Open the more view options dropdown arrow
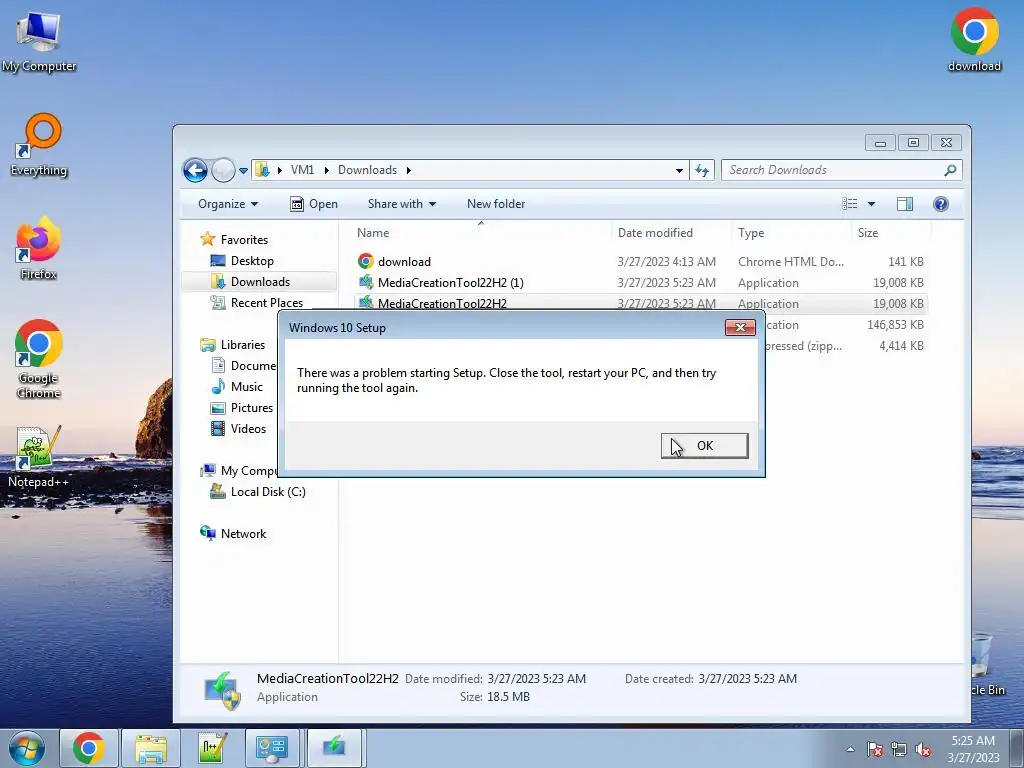Viewport: 1024px width, 768px height. click(x=871, y=204)
